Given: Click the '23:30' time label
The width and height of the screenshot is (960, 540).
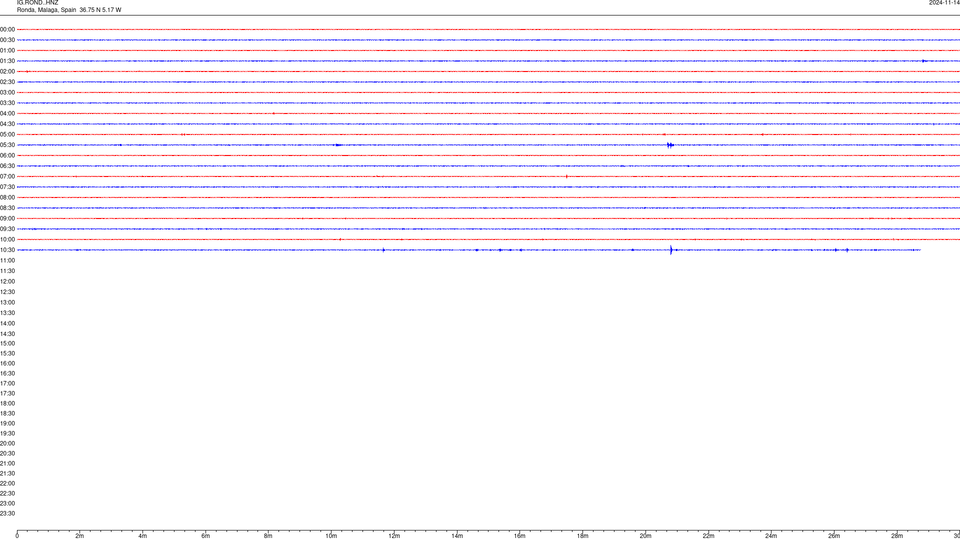Looking at the screenshot, I should [7, 514].
